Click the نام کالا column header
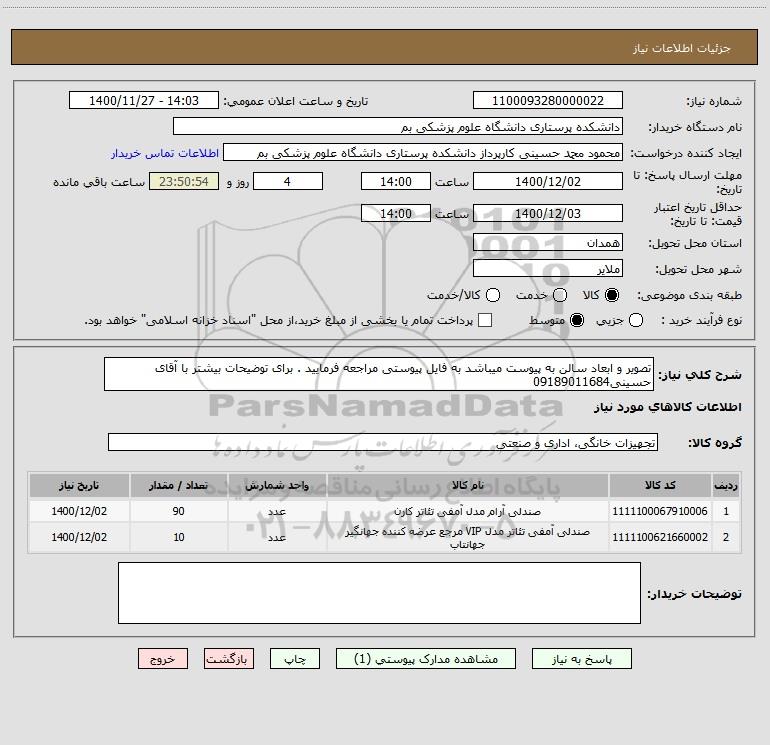 (468, 485)
